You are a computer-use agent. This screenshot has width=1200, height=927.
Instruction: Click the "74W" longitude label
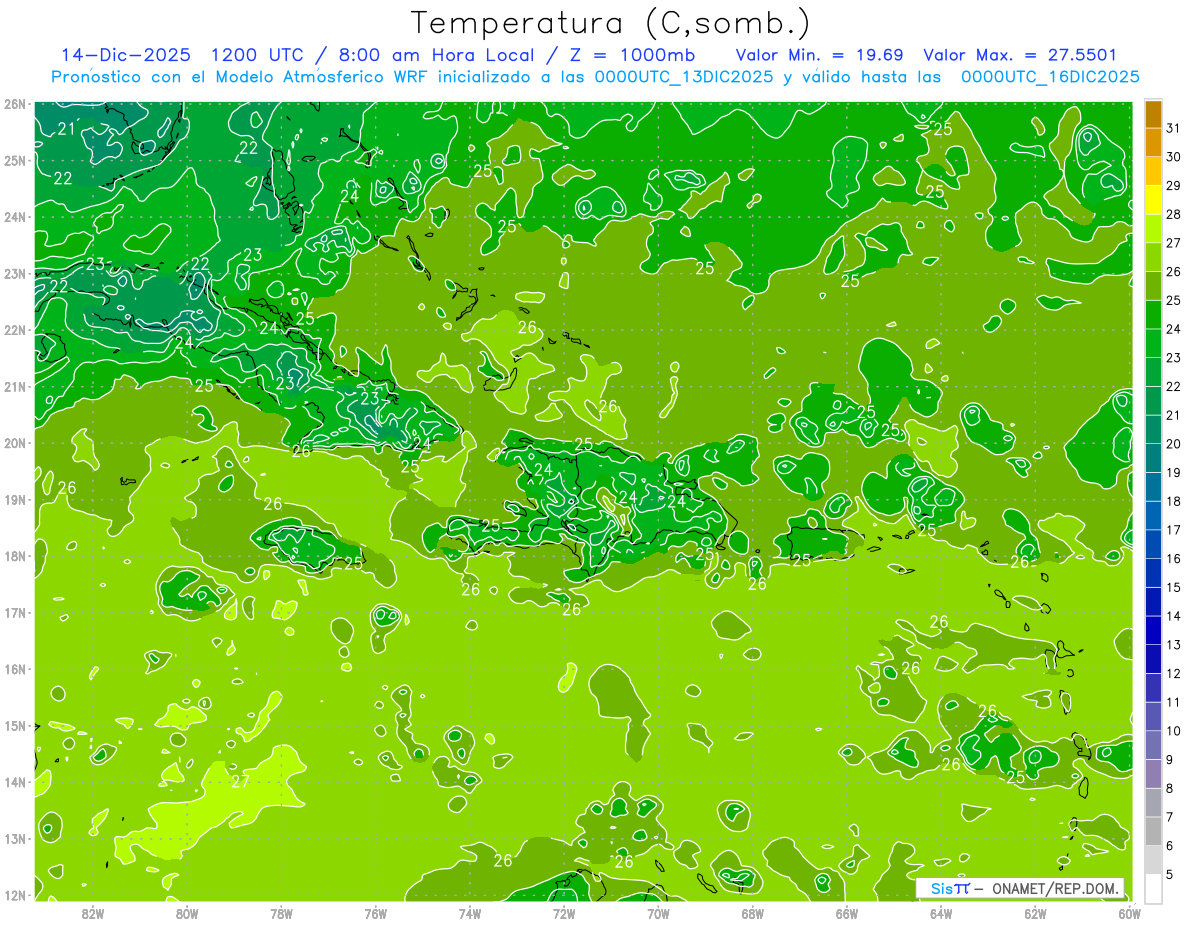[x=470, y=912]
